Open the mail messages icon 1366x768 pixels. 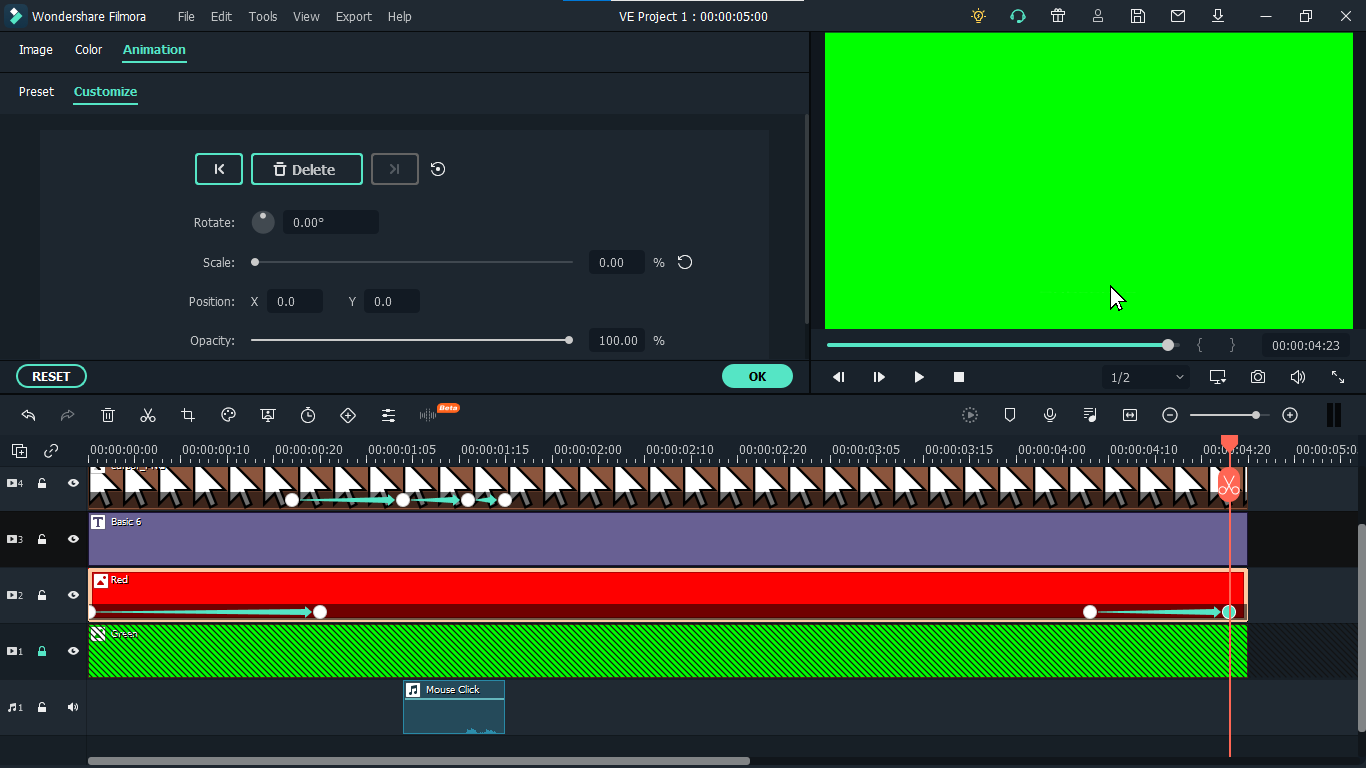pos(1178,16)
